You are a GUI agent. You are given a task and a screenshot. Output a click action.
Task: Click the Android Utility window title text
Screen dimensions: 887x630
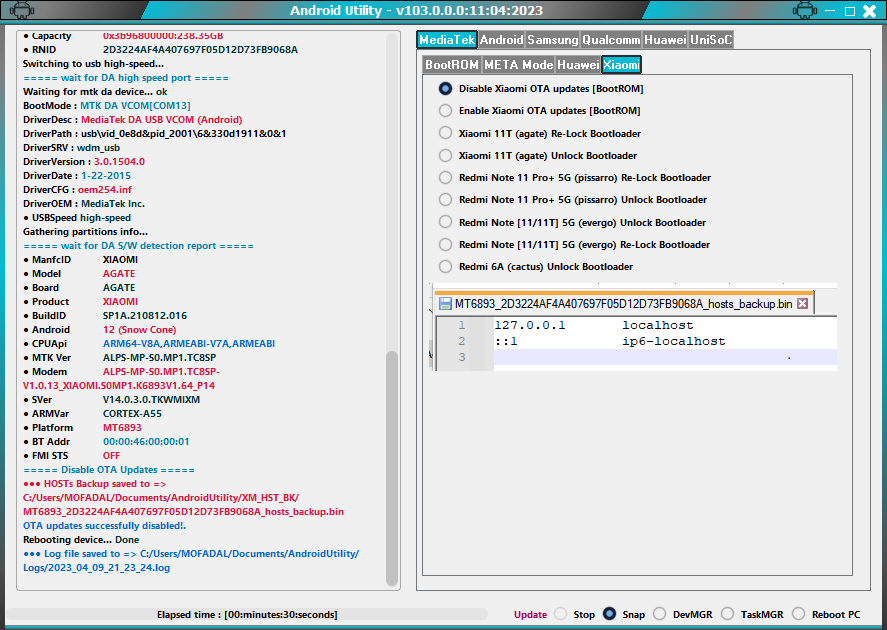pos(416,10)
